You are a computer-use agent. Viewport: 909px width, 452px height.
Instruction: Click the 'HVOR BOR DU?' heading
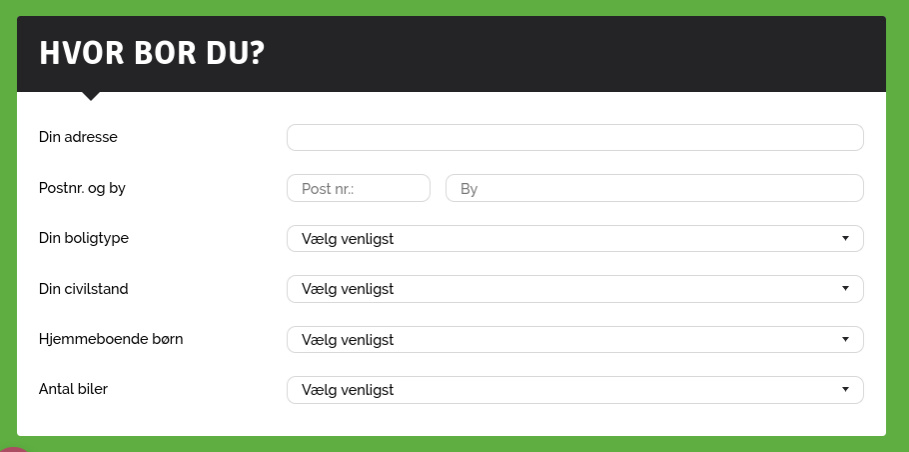click(152, 53)
